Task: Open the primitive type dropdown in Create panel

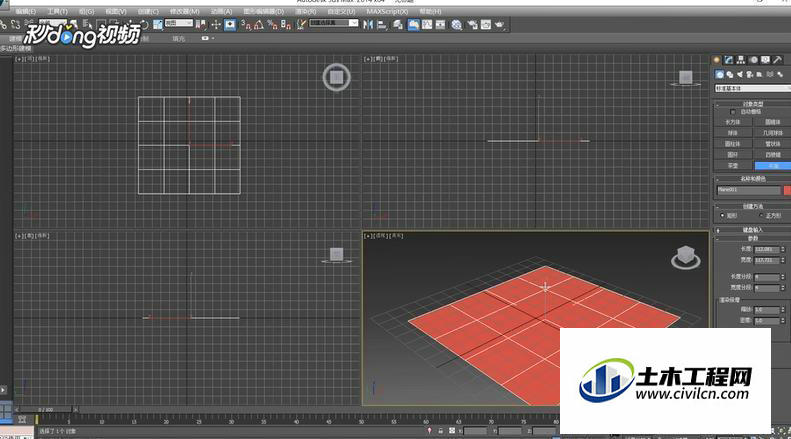Action: [x=752, y=88]
